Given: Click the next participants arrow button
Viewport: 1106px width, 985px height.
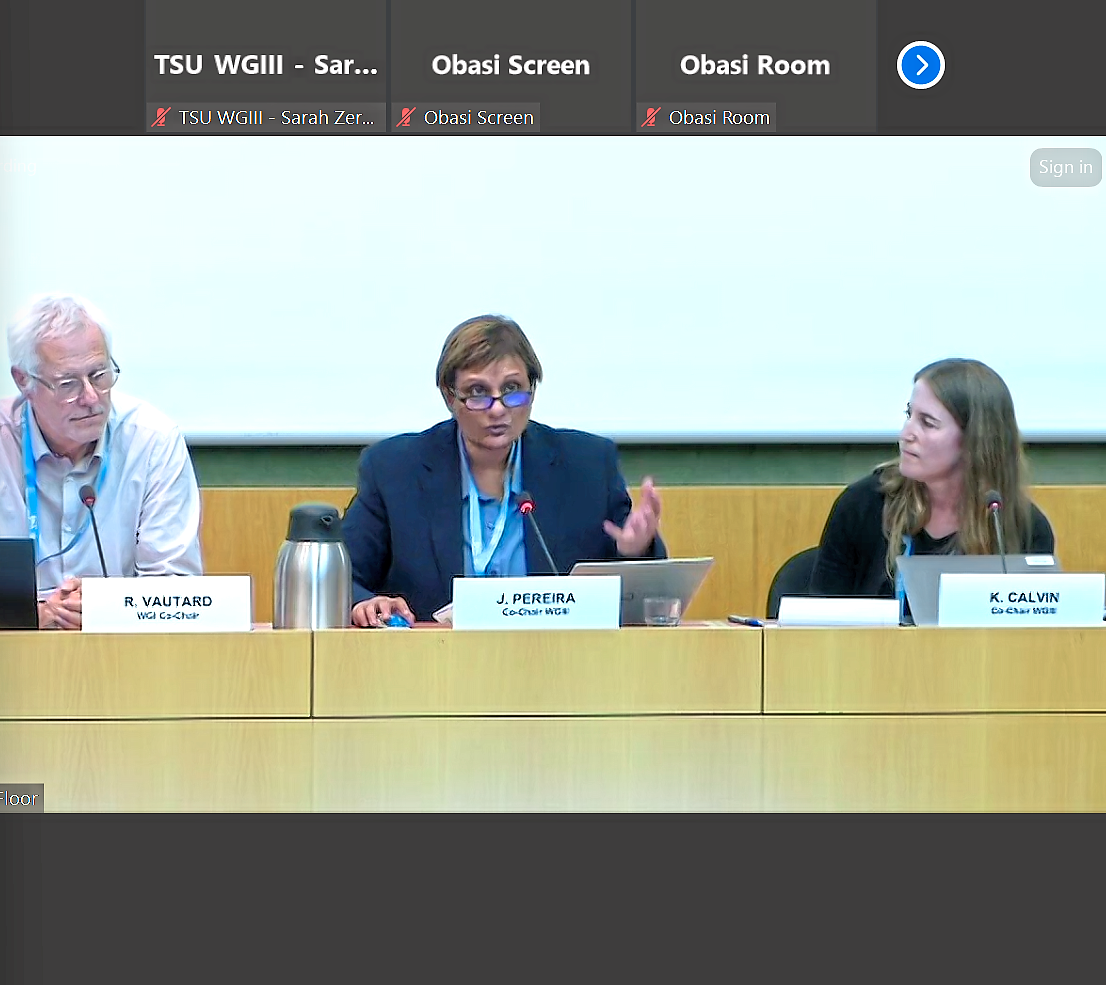Looking at the screenshot, I should click(x=920, y=66).
